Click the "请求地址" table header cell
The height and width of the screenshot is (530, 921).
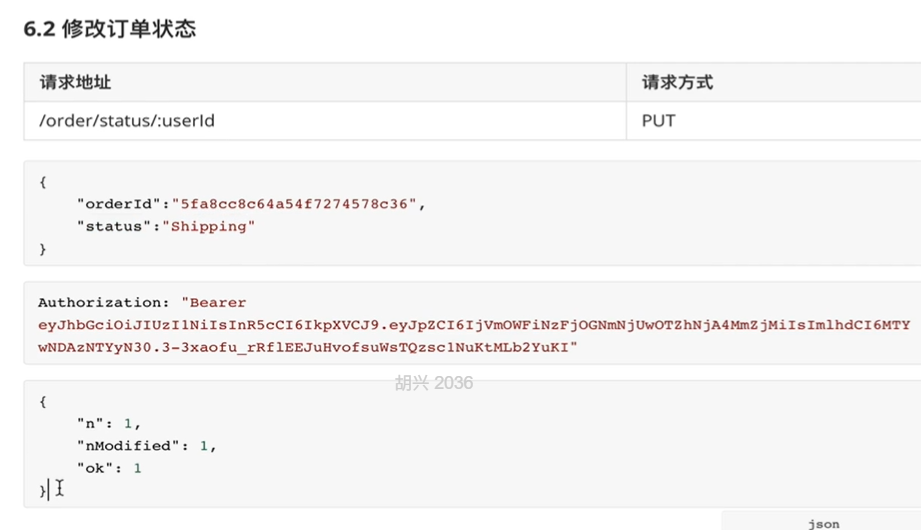coord(75,82)
